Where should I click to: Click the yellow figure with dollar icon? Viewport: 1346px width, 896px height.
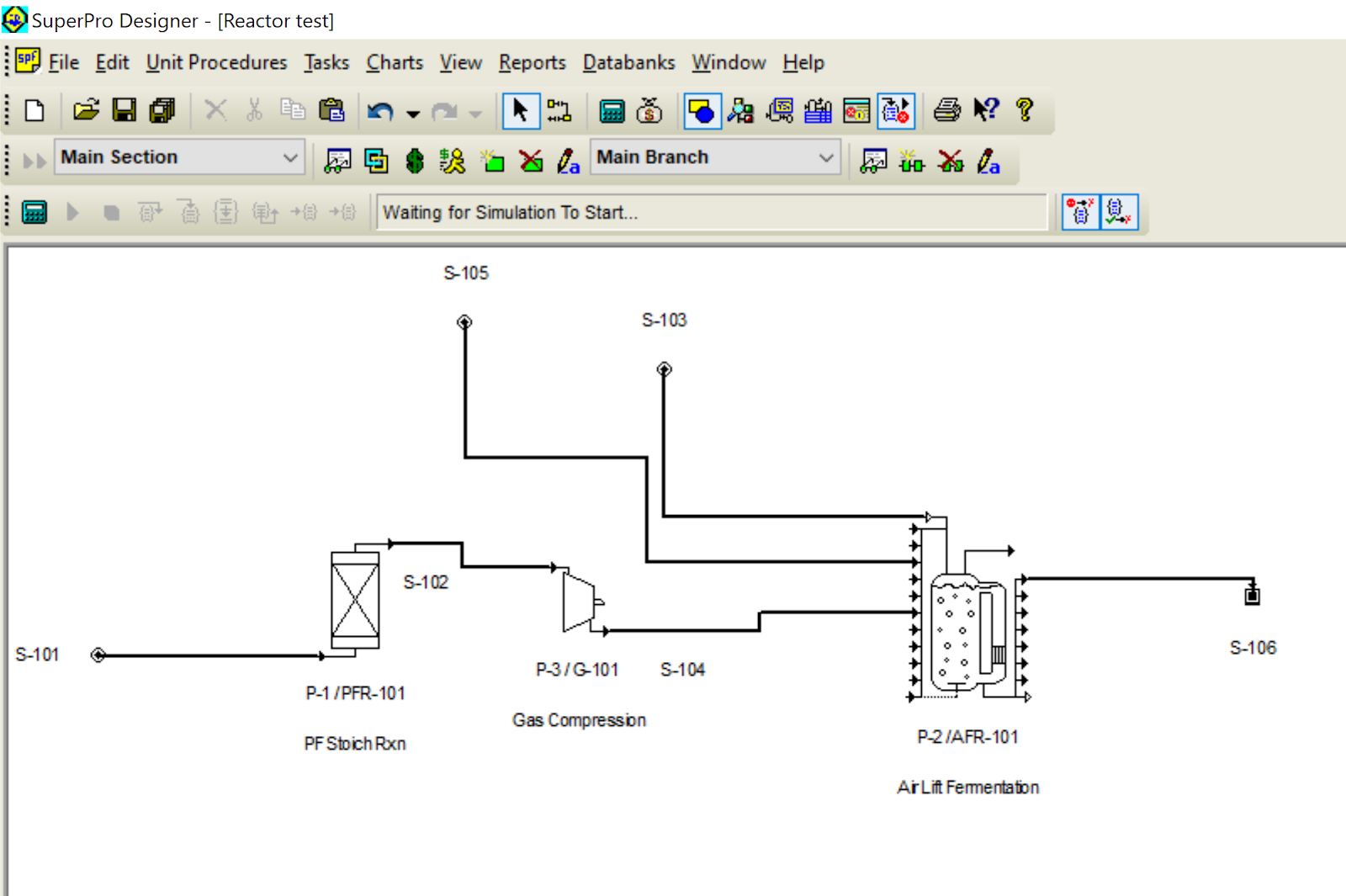pyautogui.click(x=453, y=161)
